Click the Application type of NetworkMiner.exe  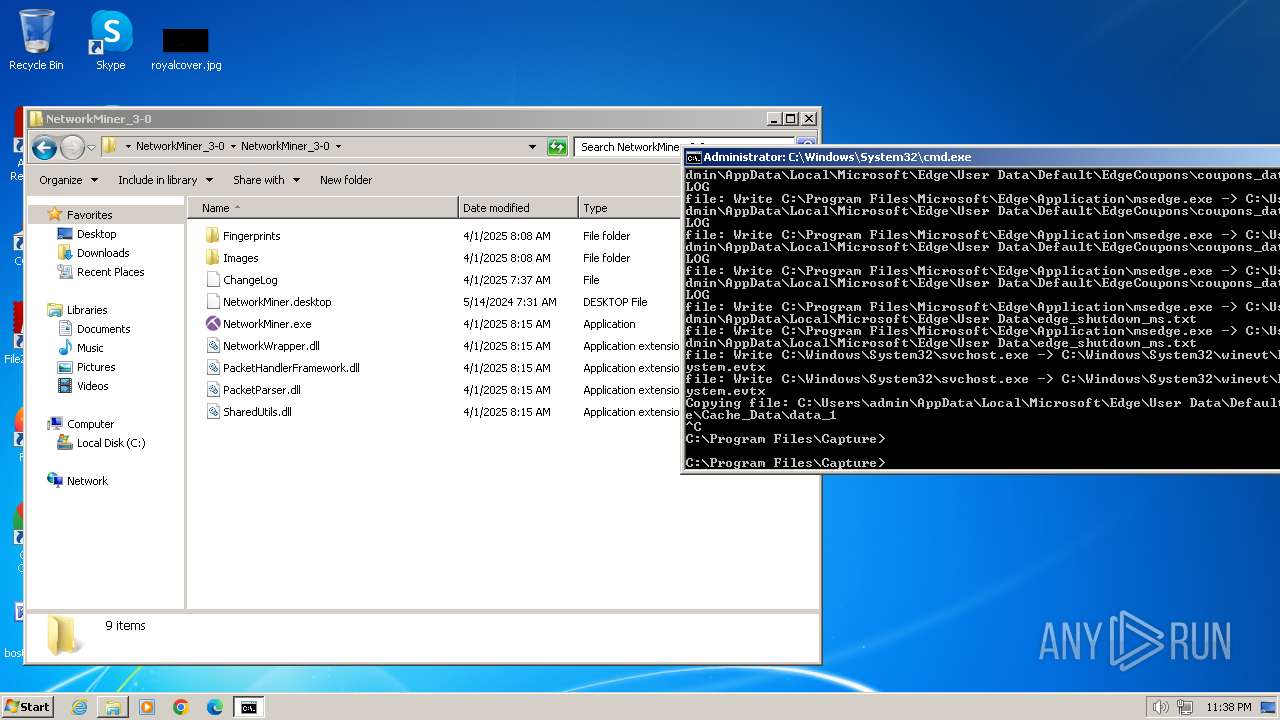pyautogui.click(x=609, y=324)
